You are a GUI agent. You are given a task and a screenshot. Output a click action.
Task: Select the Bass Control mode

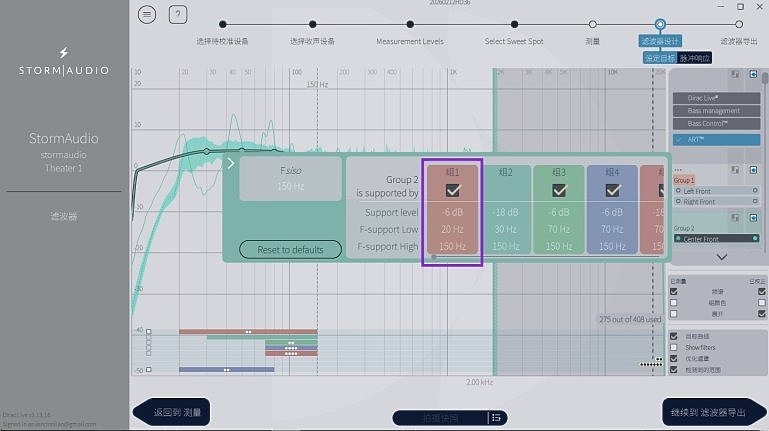coord(717,124)
